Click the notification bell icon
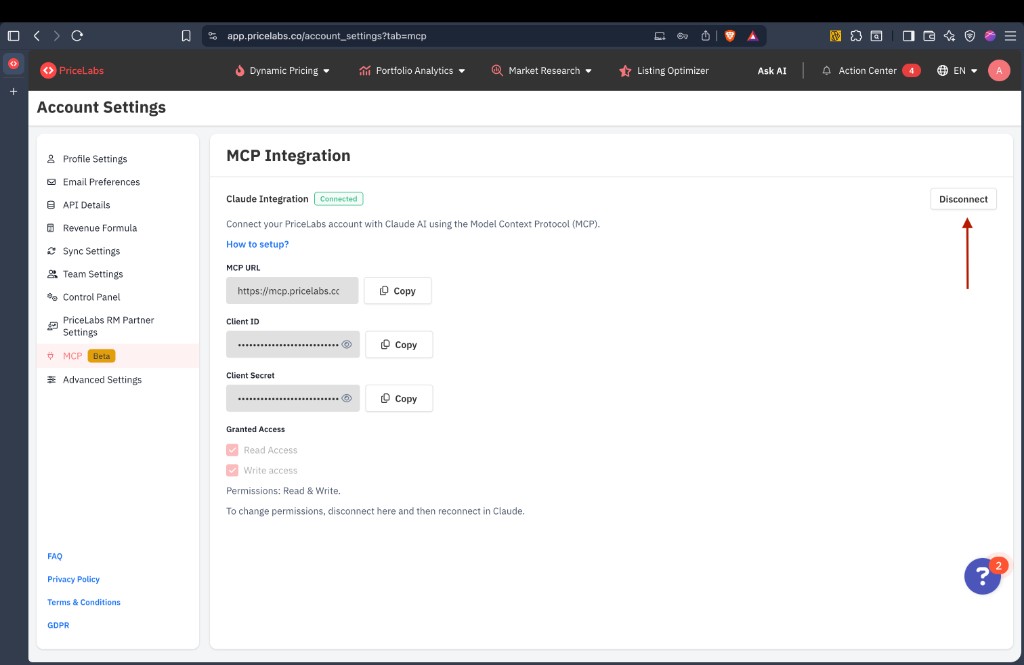Viewport: 1024px width, 665px height. [826, 71]
